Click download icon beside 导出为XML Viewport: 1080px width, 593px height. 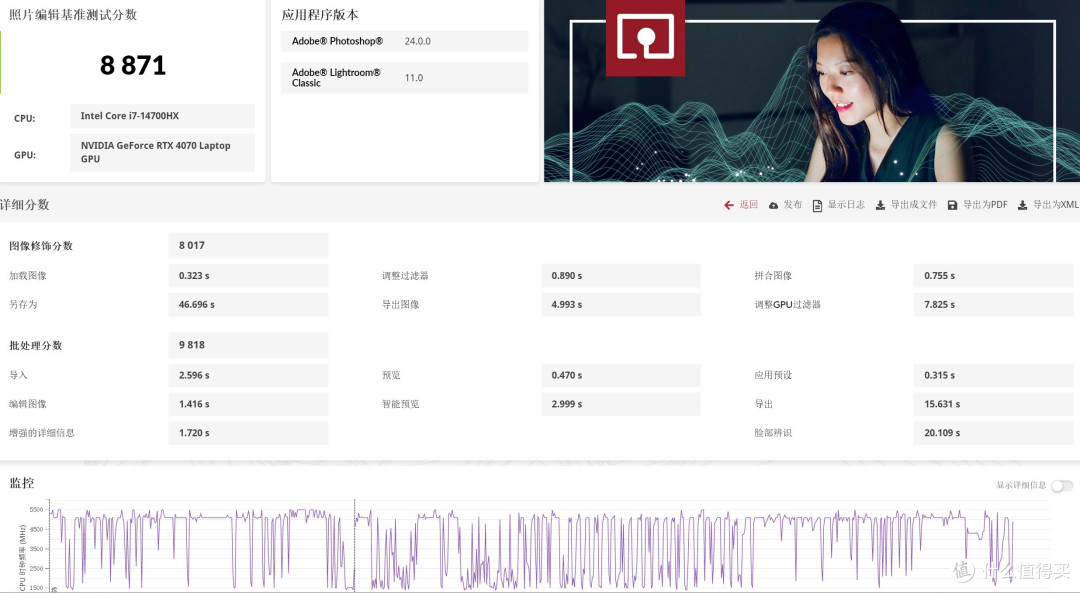coord(1023,205)
